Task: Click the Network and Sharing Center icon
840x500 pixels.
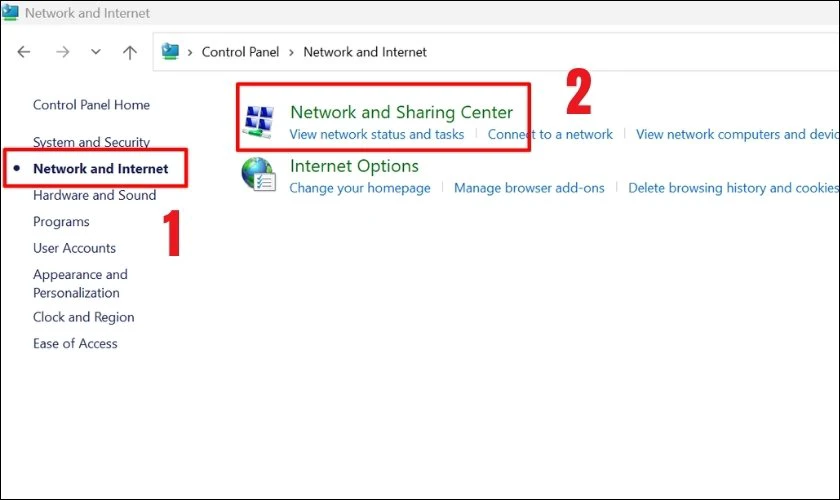Action: [x=259, y=122]
